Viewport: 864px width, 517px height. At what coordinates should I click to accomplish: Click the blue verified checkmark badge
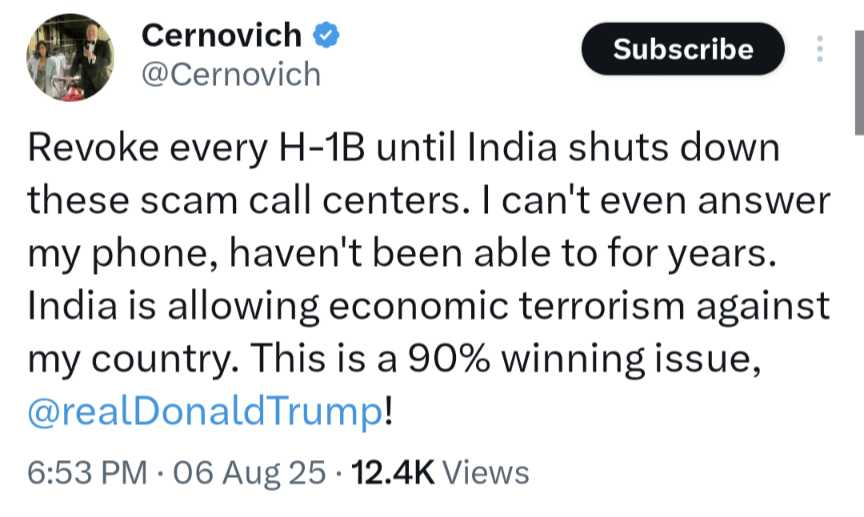[326, 35]
